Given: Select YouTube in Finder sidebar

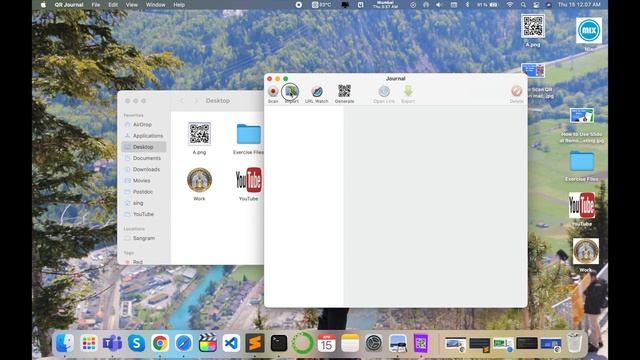Looking at the screenshot, I should coord(144,214).
